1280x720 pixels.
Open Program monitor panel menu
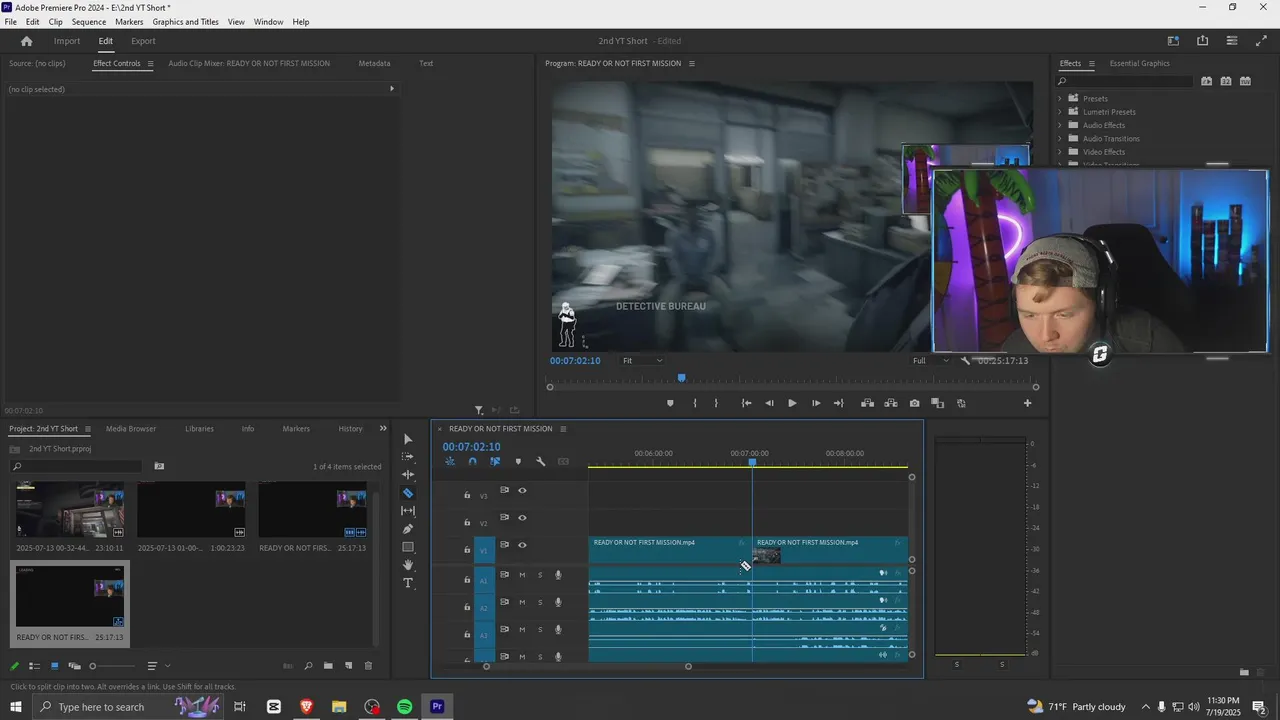click(691, 64)
